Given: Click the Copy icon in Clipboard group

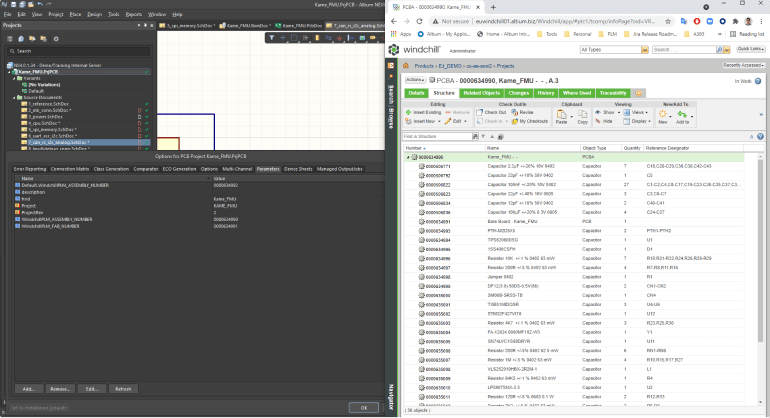Looking at the screenshot, I should click(581, 116).
